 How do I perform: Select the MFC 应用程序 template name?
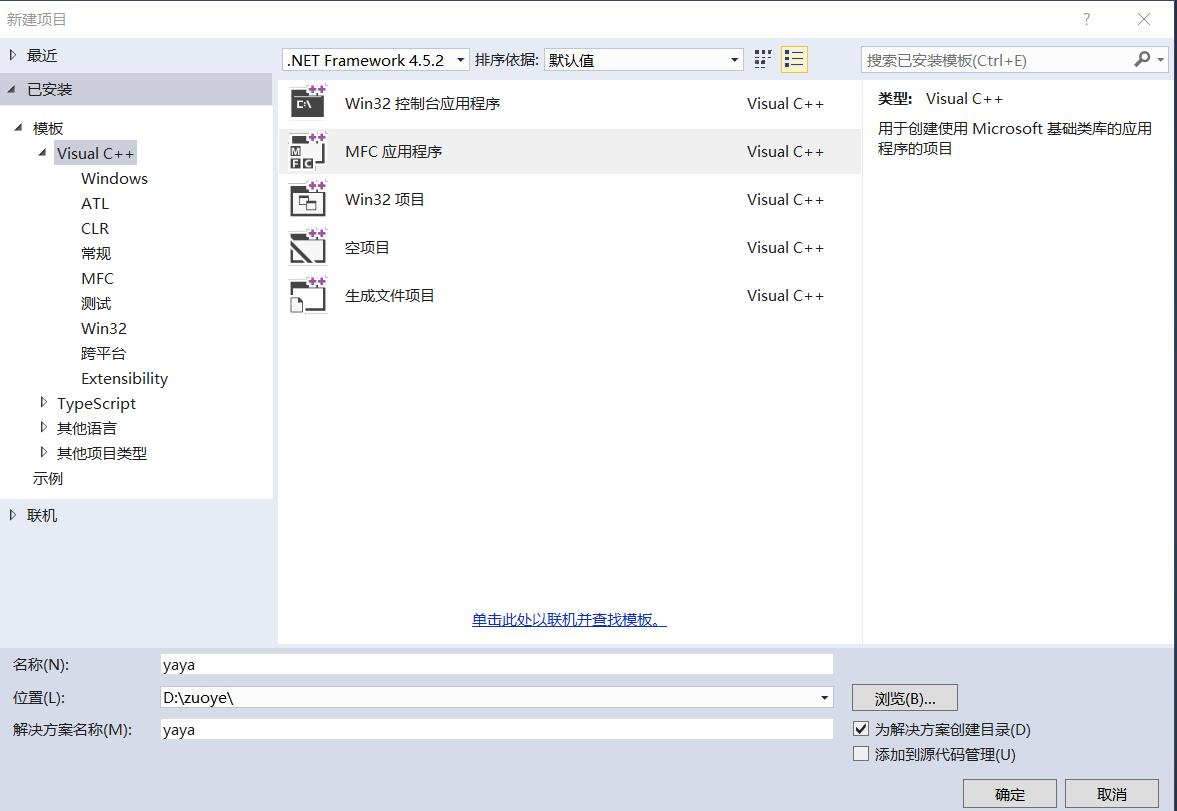393,152
